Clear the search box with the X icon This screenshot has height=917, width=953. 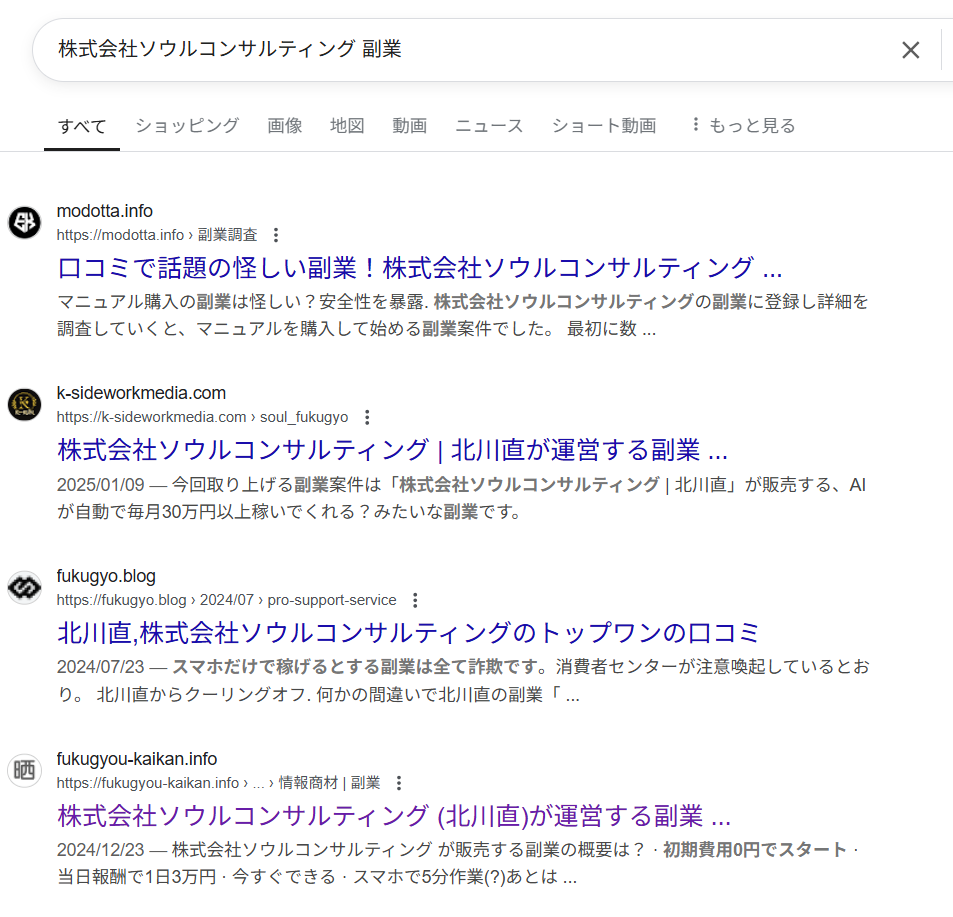coord(910,50)
